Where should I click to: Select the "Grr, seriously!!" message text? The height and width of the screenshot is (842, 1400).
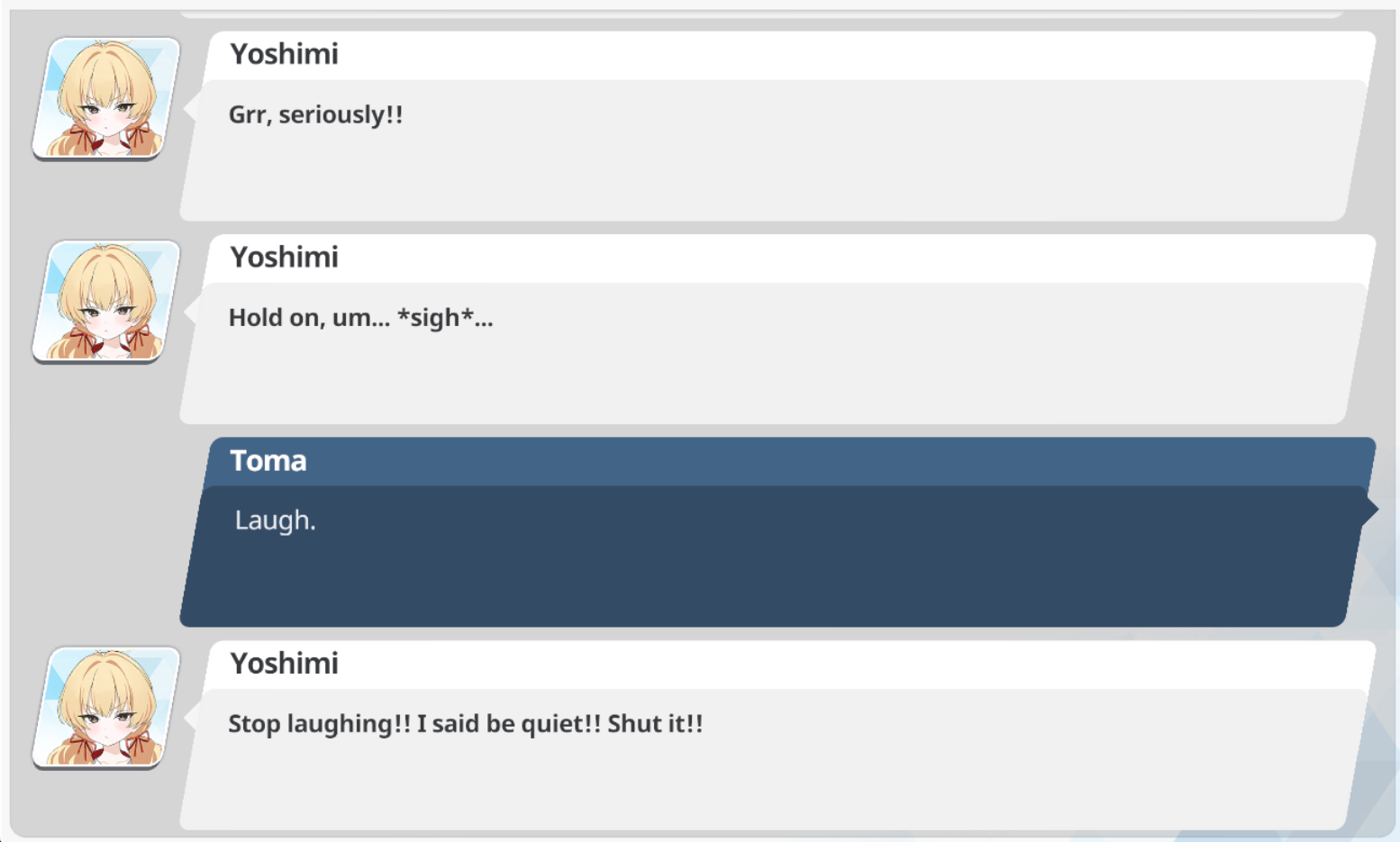pos(315,114)
